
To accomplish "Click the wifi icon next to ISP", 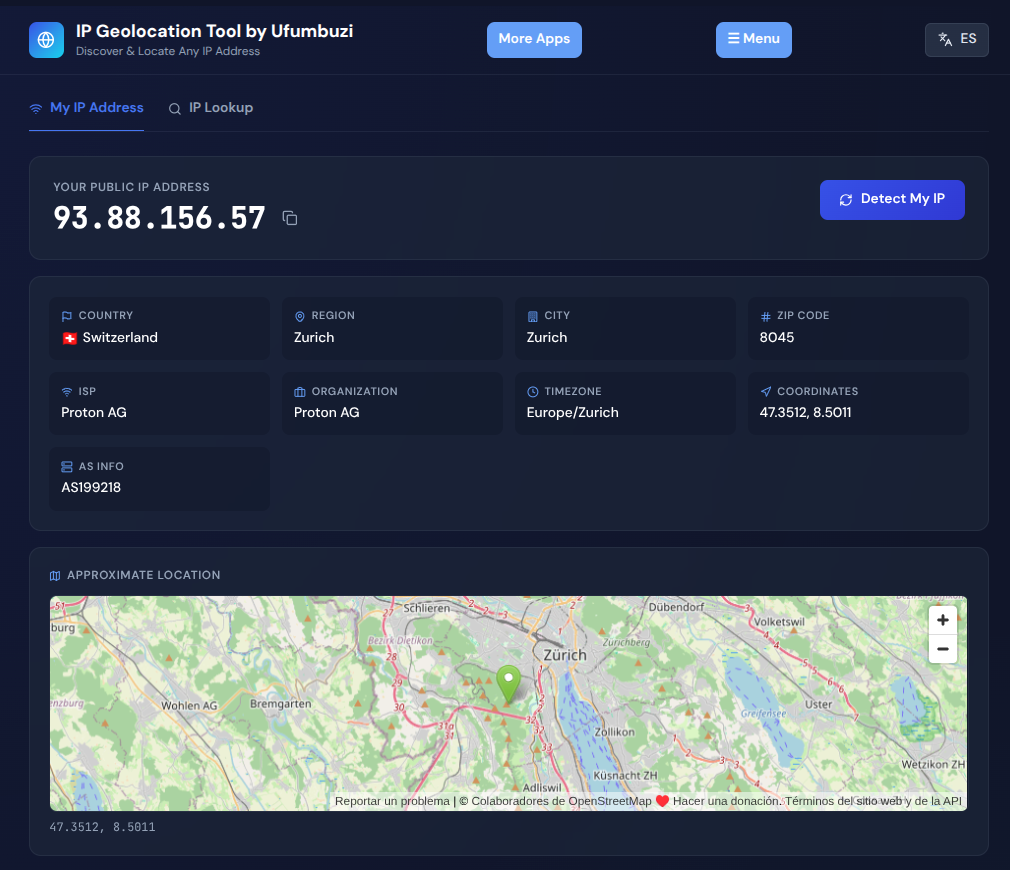I will click(x=66, y=390).
